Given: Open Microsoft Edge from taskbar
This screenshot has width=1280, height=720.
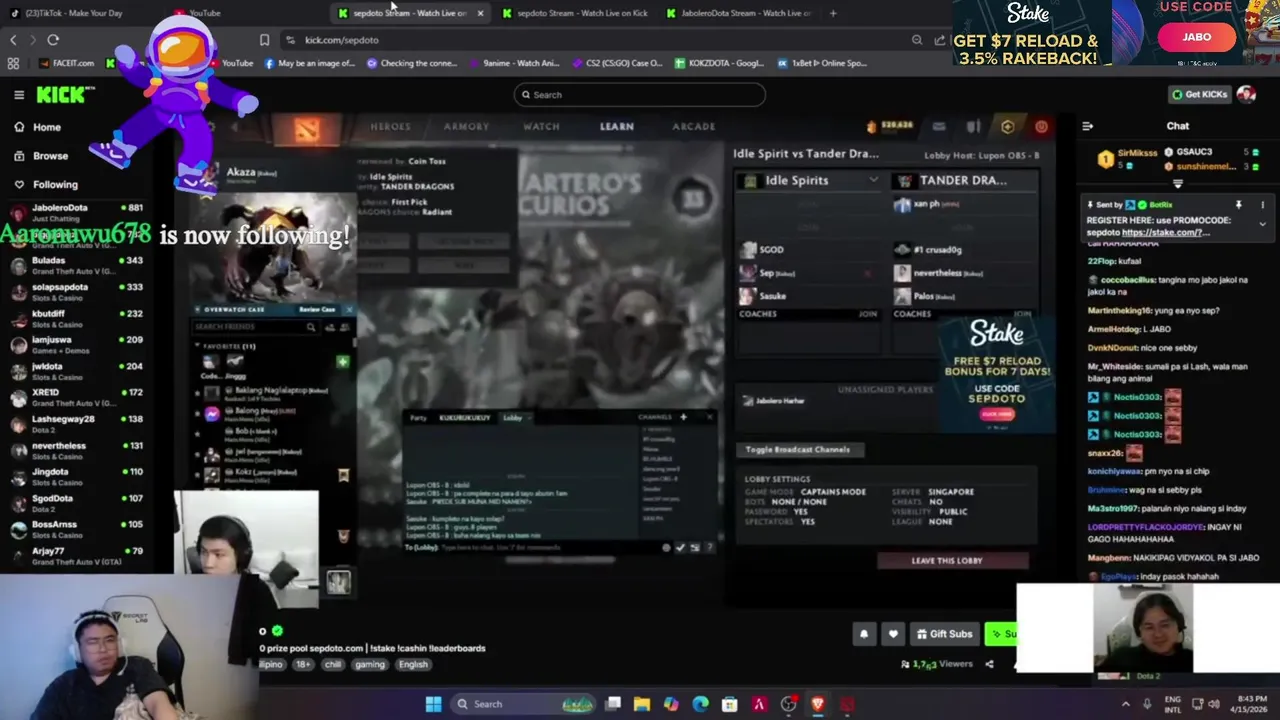Looking at the screenshot, I should click(700, 704).
